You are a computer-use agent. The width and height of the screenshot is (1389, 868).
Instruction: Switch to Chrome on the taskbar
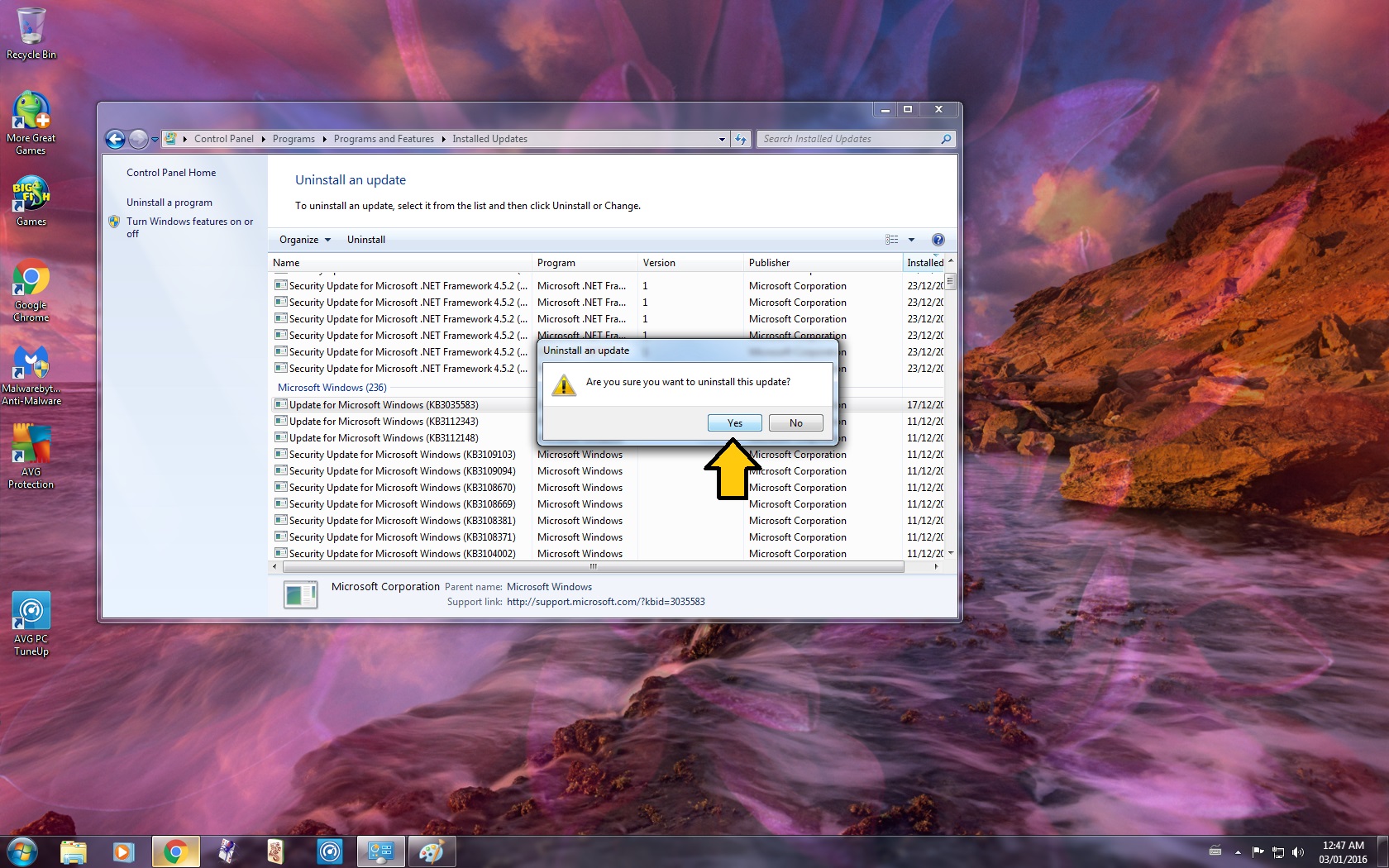coord(175,851)
